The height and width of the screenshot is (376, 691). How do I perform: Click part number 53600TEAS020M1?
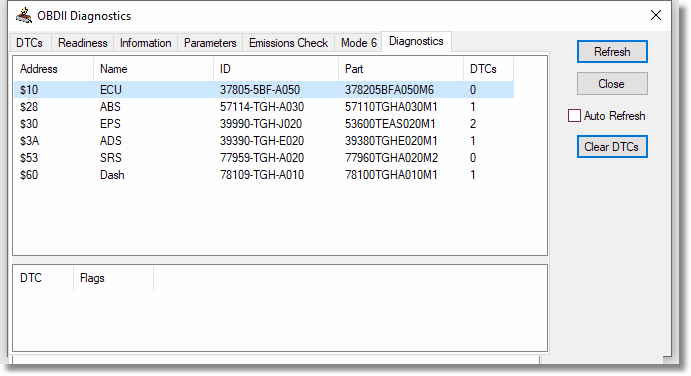tap(390, 124)
